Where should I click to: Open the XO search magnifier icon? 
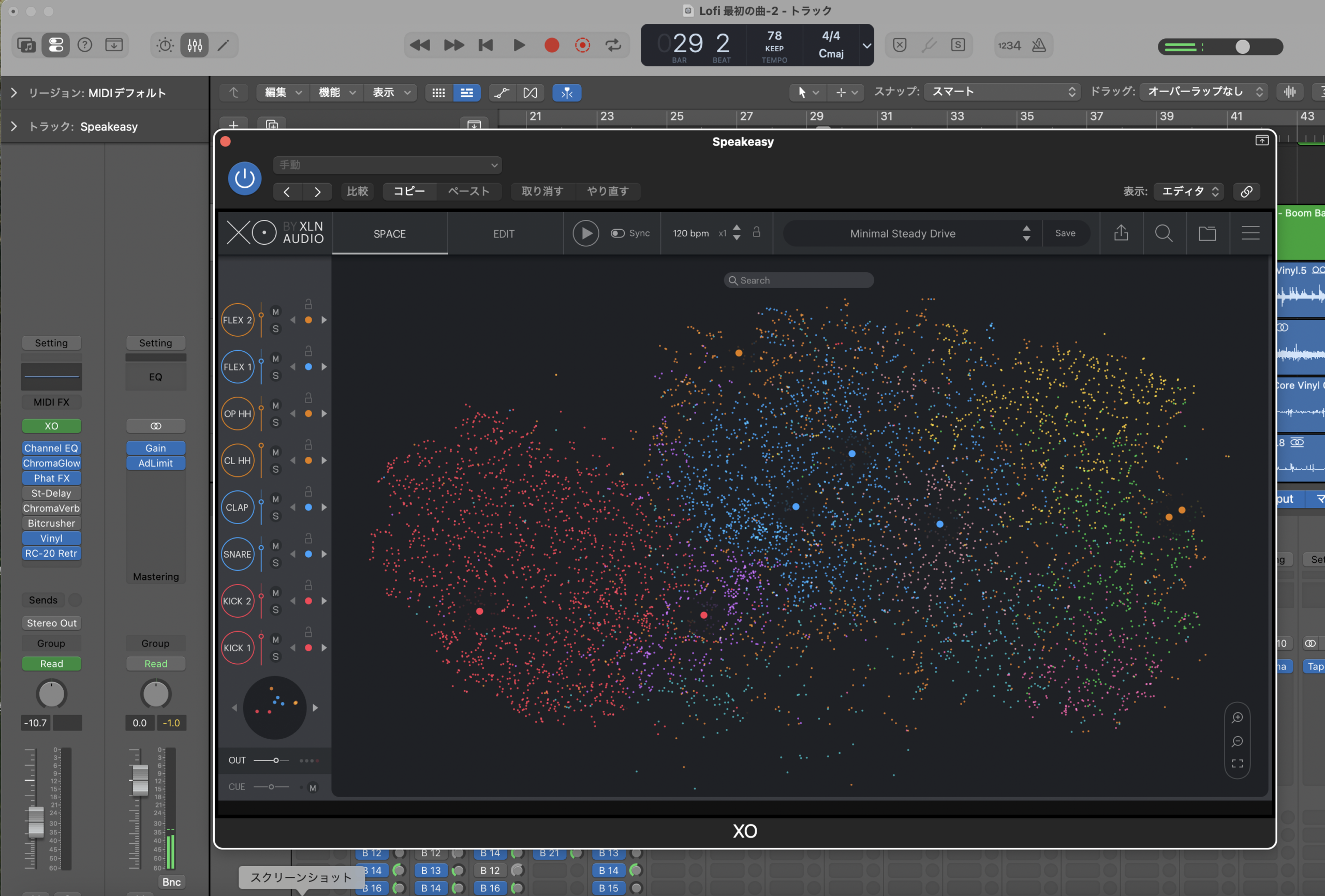tap(1164, 233)
